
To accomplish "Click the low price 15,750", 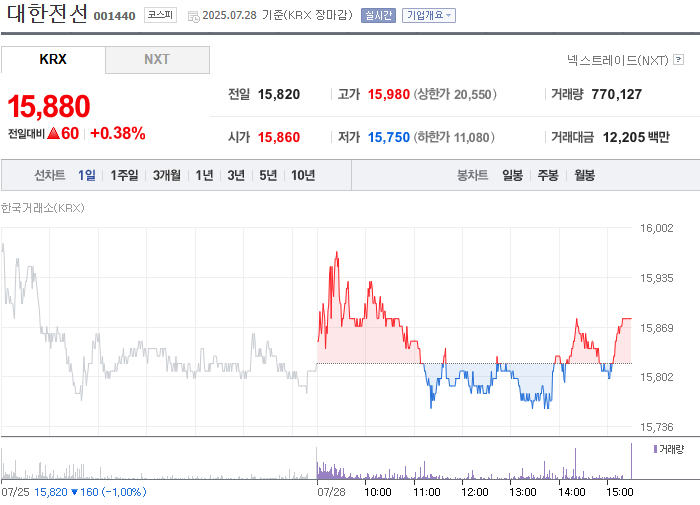I will 388,137.
